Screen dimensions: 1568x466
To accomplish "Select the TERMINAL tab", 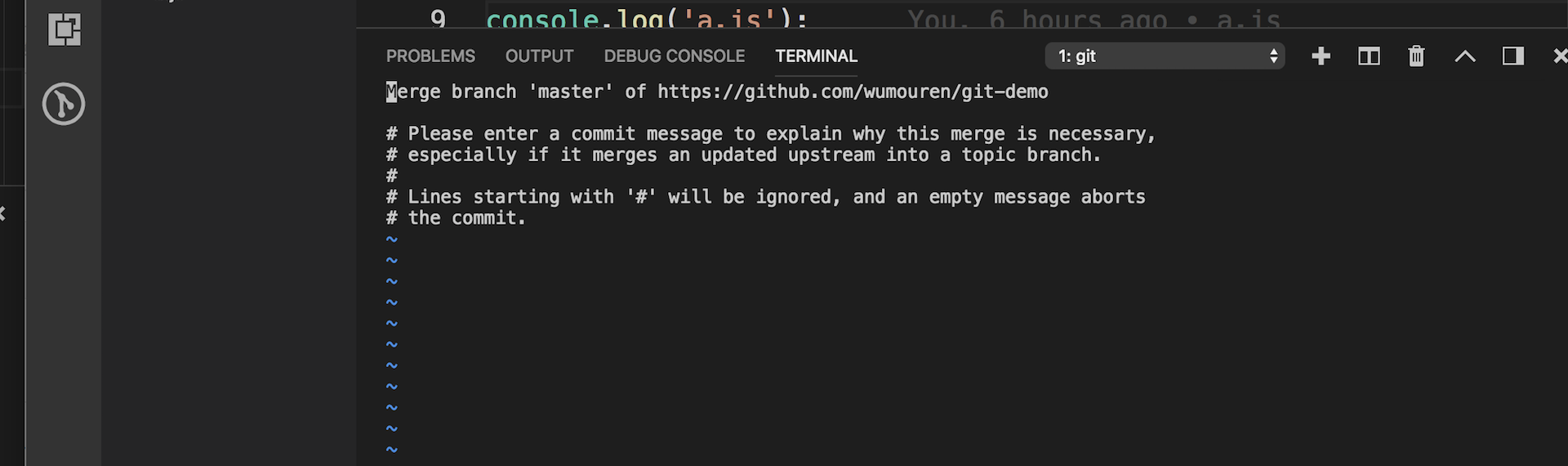I will click(816, 56).
